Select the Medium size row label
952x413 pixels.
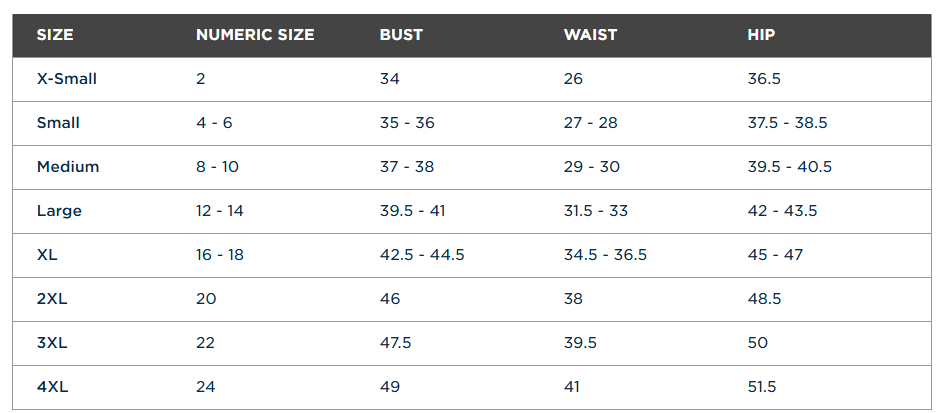coord(68,167)
